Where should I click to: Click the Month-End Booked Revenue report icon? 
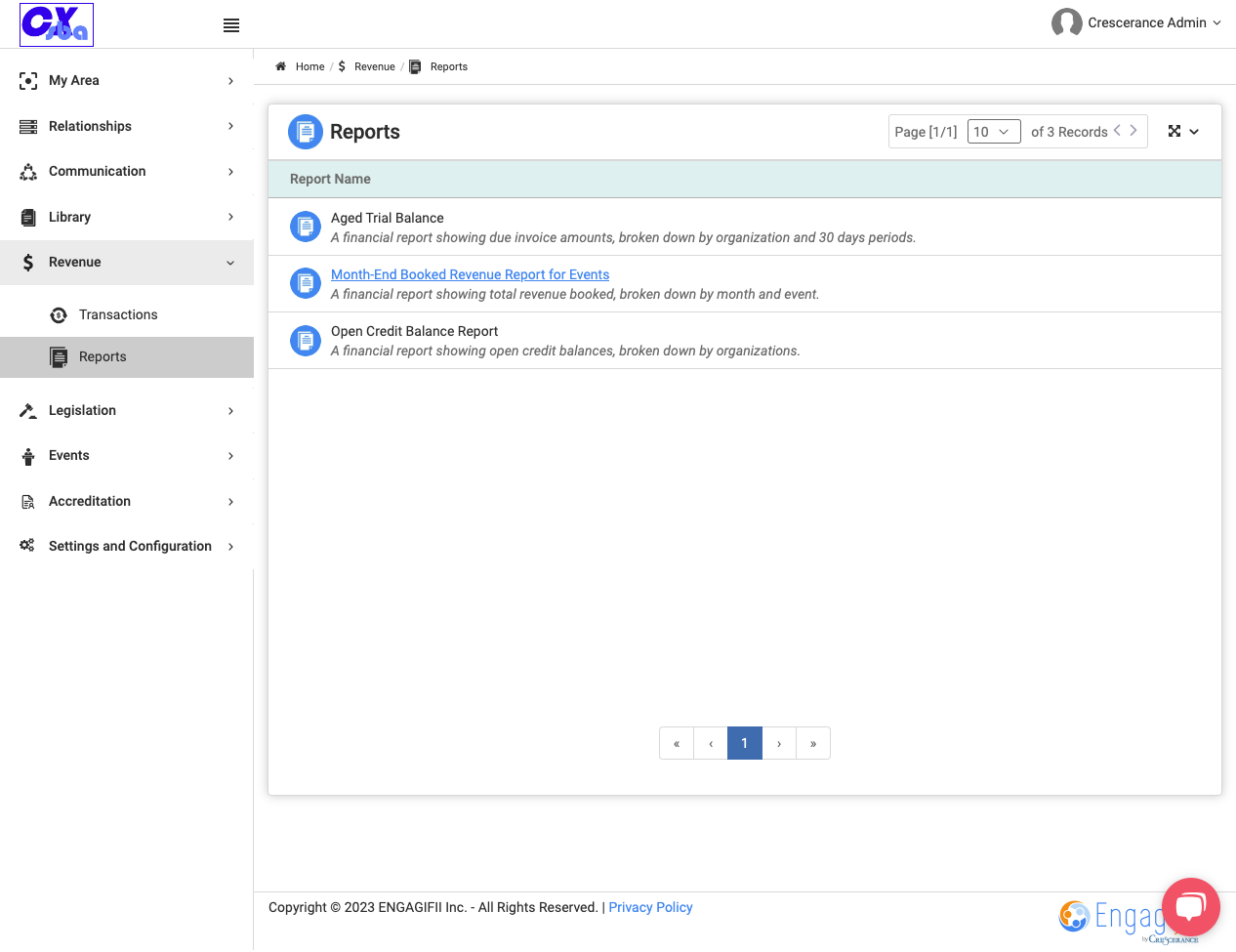[306, 283]
